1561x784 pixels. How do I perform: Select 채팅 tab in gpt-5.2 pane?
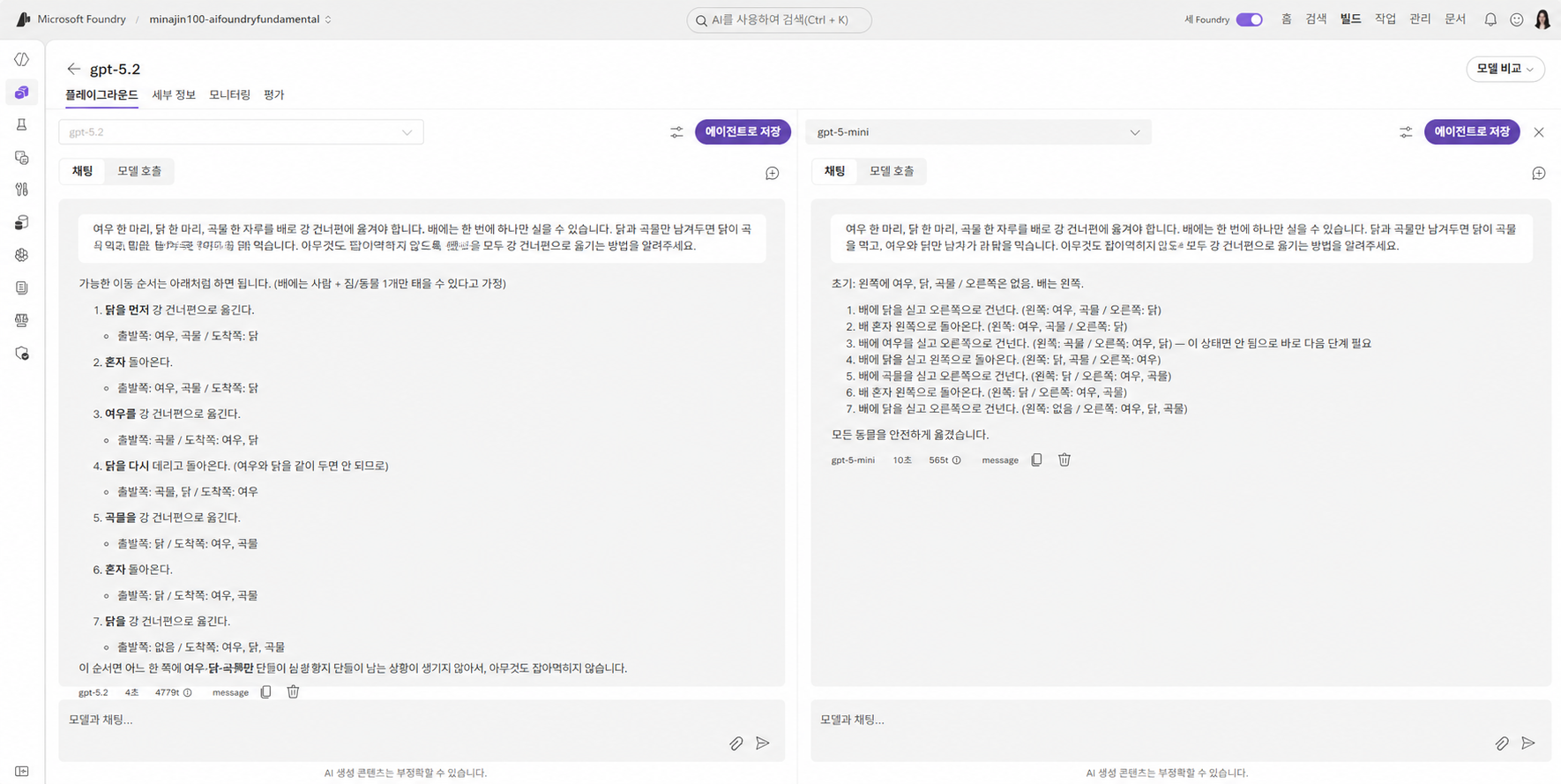point(83,171)
